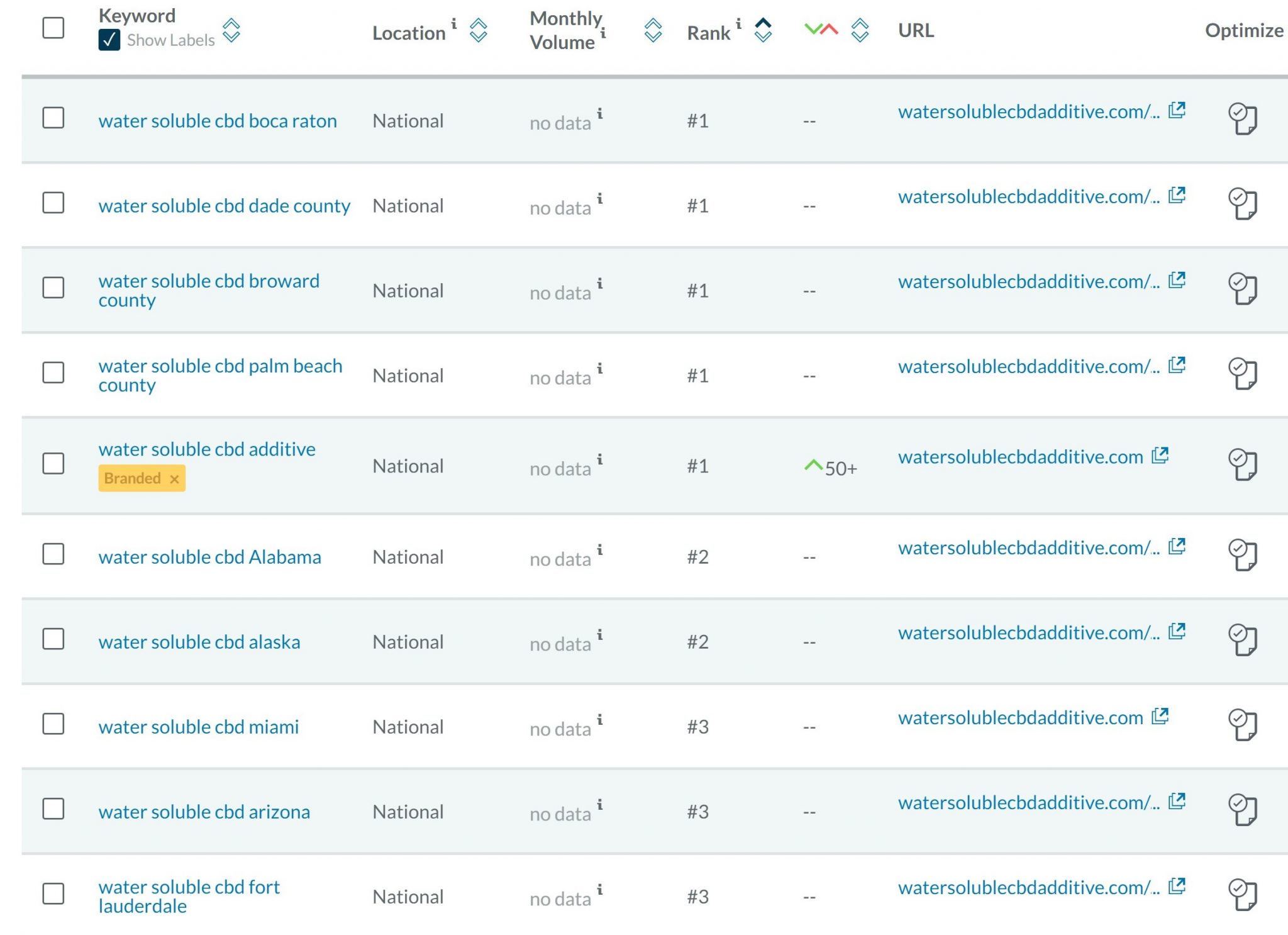The height and width of the screenshot is (935, 1288).
Task: Show volume info icon for boca raton row
Action: pyautogui.click(x=599, y=114)
